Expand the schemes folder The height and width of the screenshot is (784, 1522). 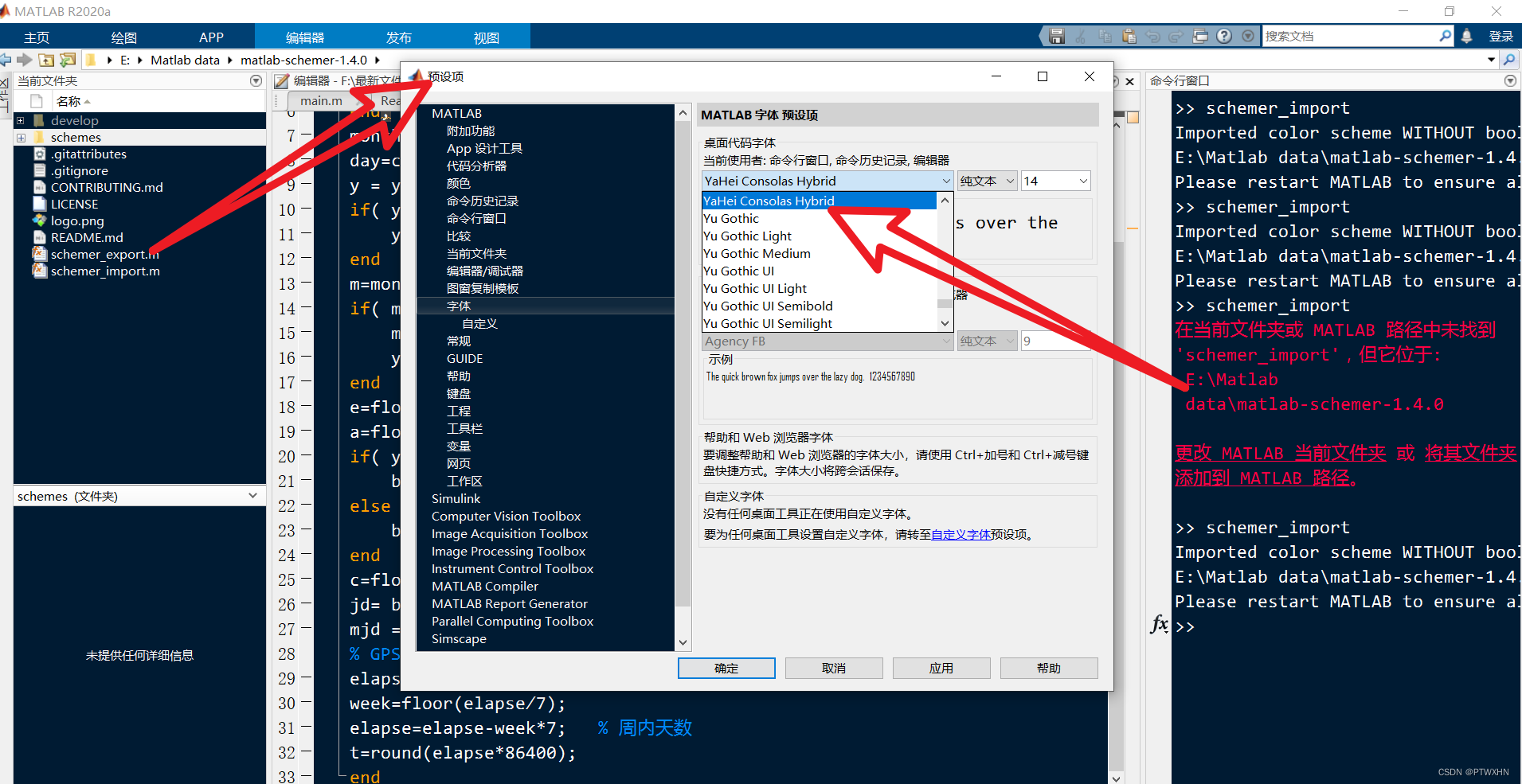coord(21,138)
